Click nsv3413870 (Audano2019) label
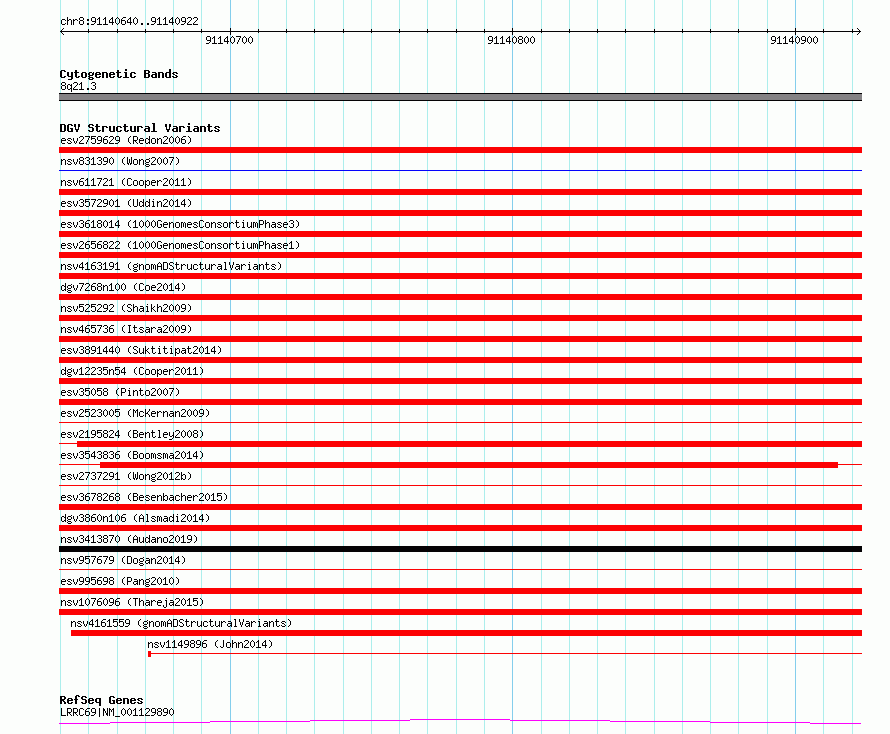This screenshot has width=890, height=734. click(x=129, y=539)
